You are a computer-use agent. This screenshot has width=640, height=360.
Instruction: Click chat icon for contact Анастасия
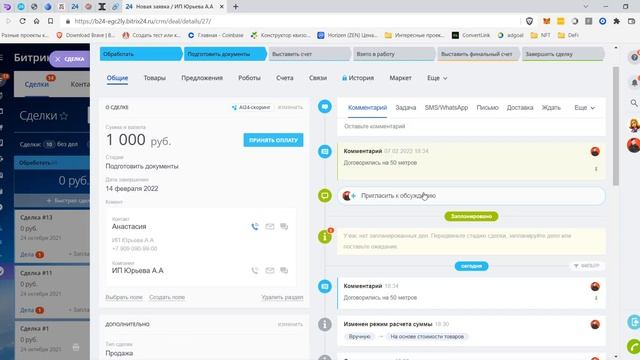[x=284, y=227]
